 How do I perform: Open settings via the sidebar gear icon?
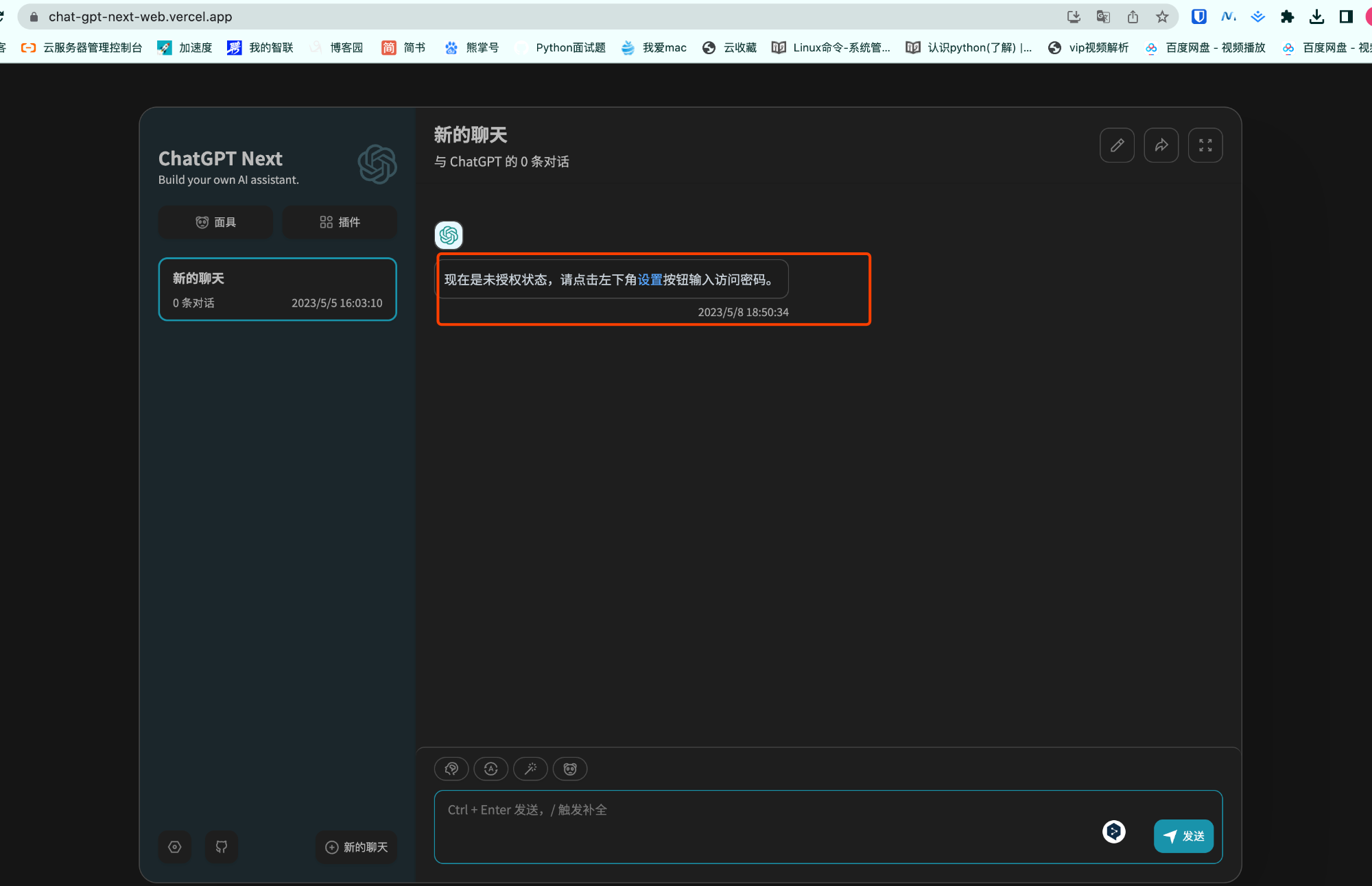175,847
